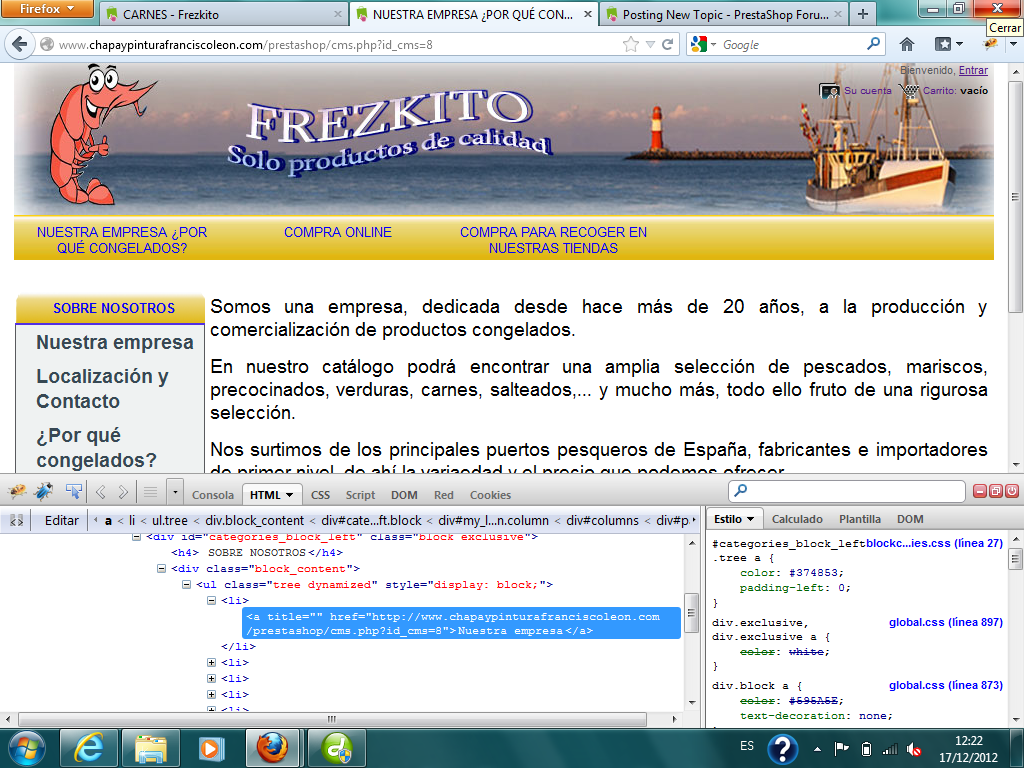Click browser back navigation button
Image resolution: width=1024 pixels, height=768 pixels.
click(20, 44)
